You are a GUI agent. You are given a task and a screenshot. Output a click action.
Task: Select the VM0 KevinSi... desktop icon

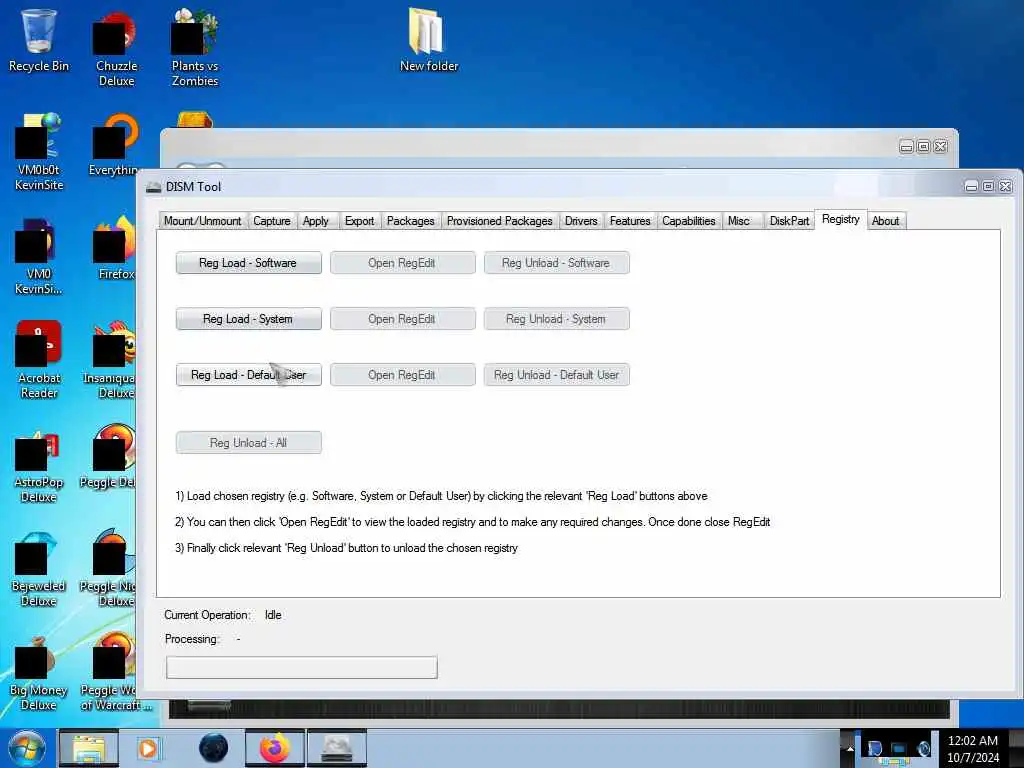(39, 256)
